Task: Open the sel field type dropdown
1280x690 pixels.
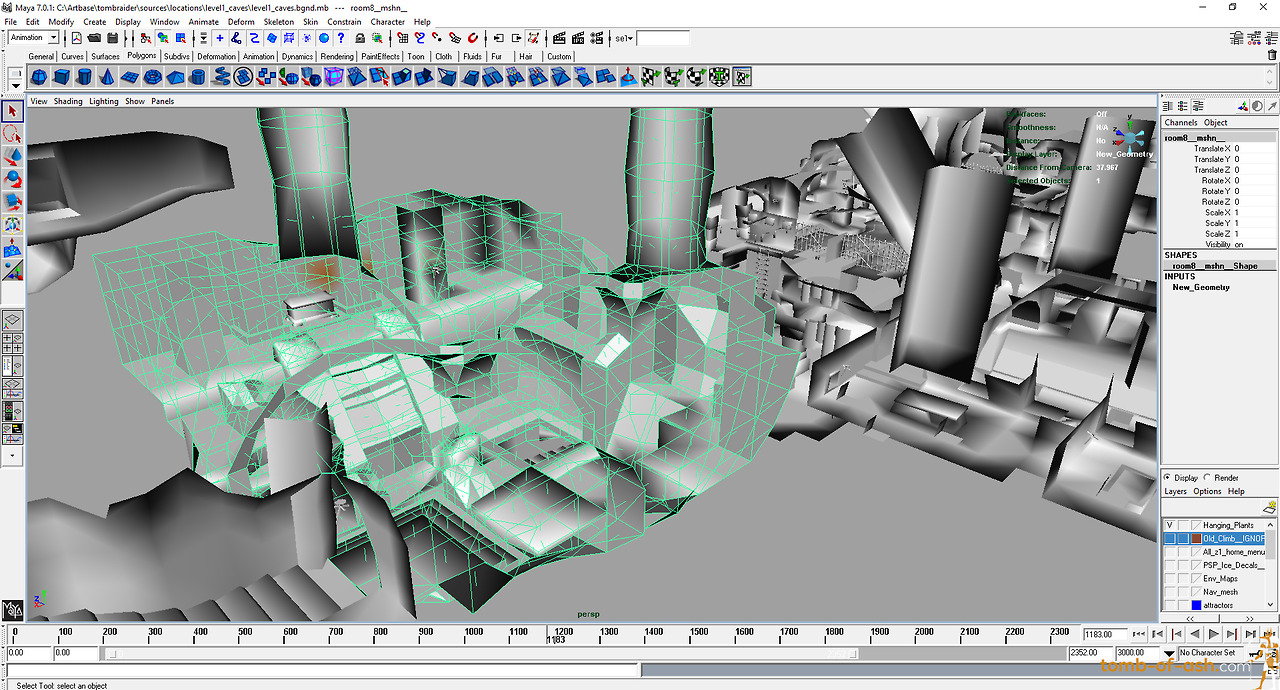Action: [x=622, y=38]
